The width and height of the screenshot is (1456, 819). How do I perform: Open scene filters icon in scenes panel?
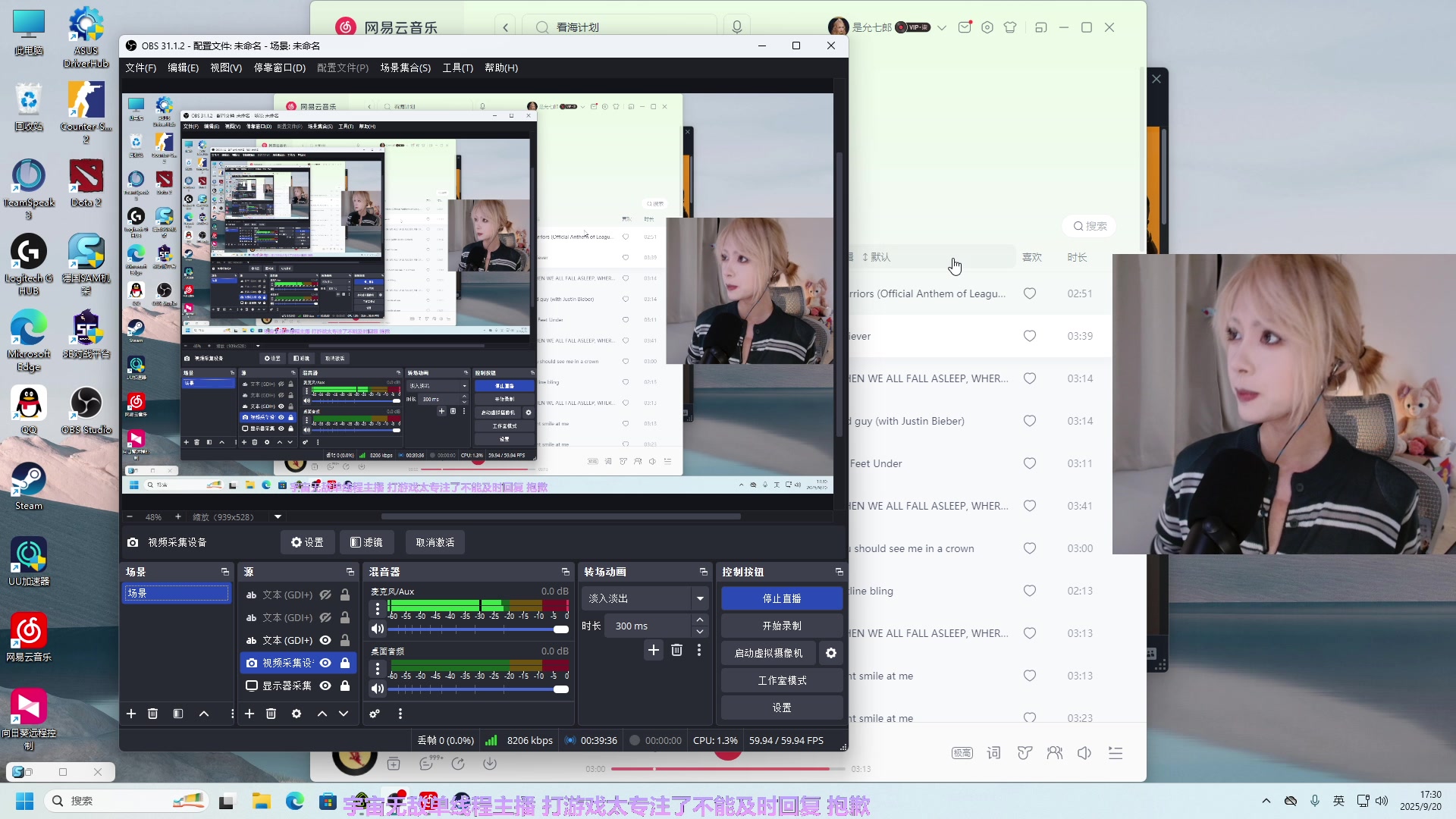click(x=178, y=714)
